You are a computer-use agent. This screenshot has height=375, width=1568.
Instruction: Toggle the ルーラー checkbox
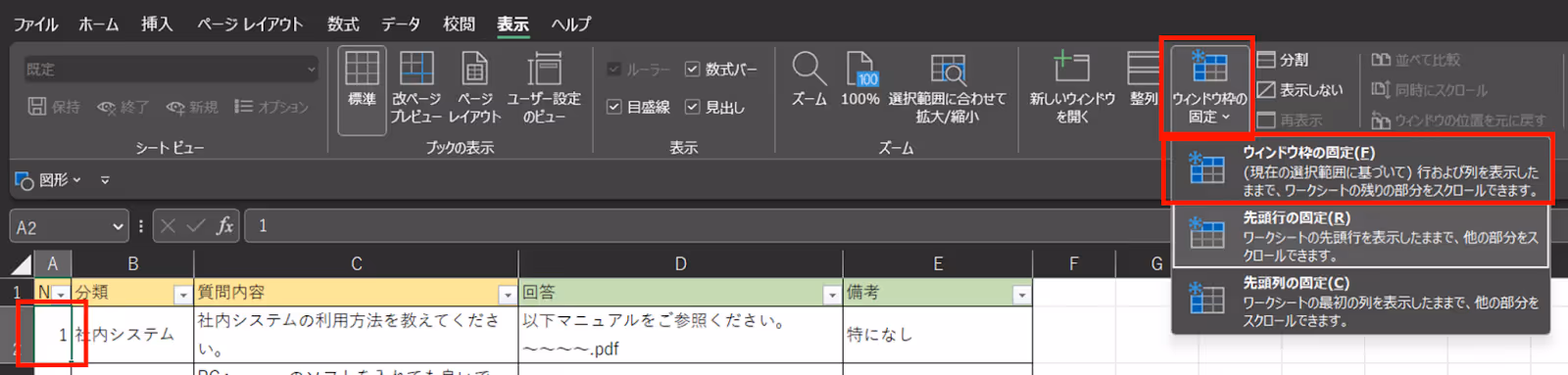point(614,70)
